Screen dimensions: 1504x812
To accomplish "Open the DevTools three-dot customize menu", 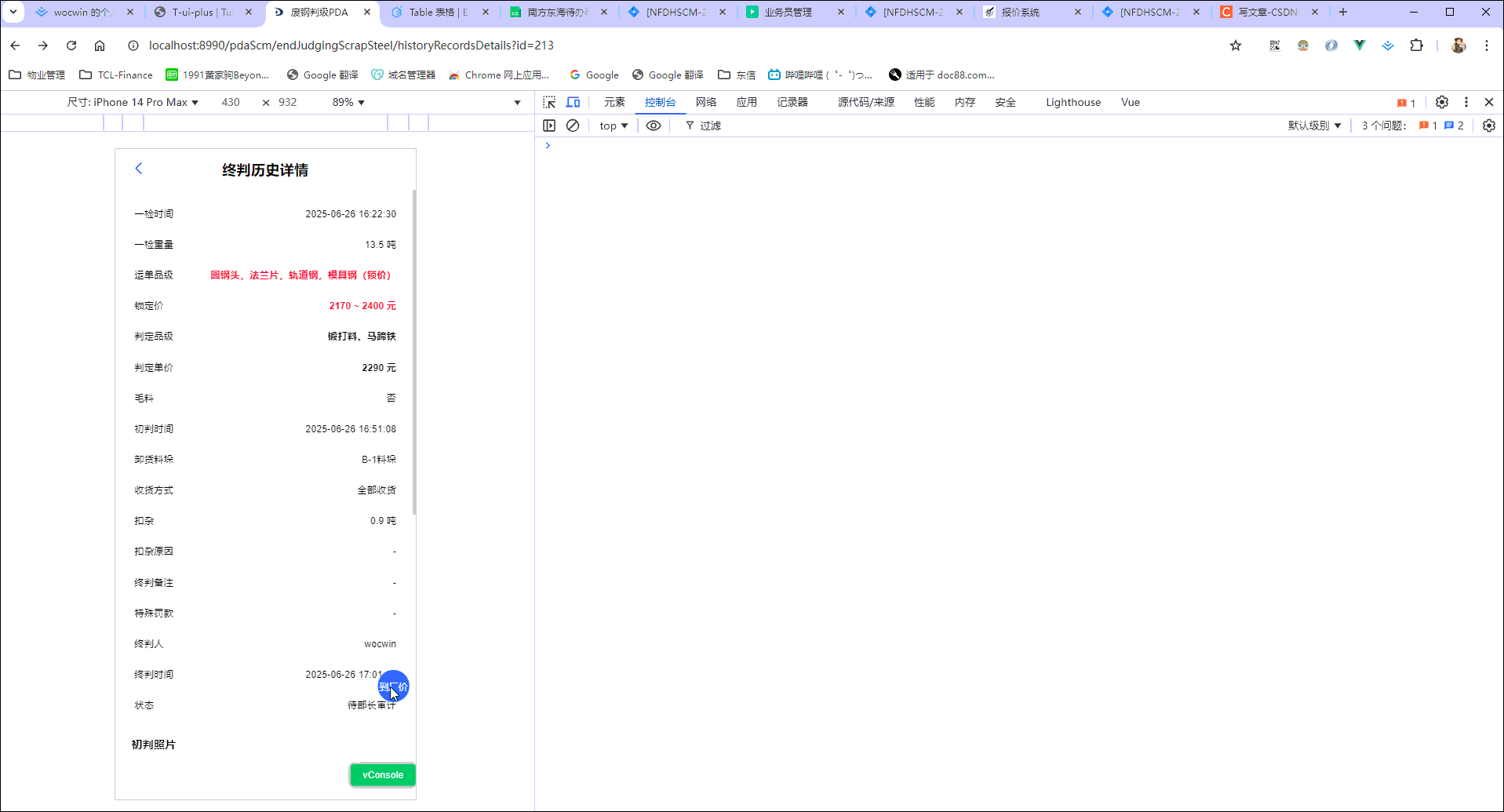I will pyautogui.click(x=1466, y=102).
